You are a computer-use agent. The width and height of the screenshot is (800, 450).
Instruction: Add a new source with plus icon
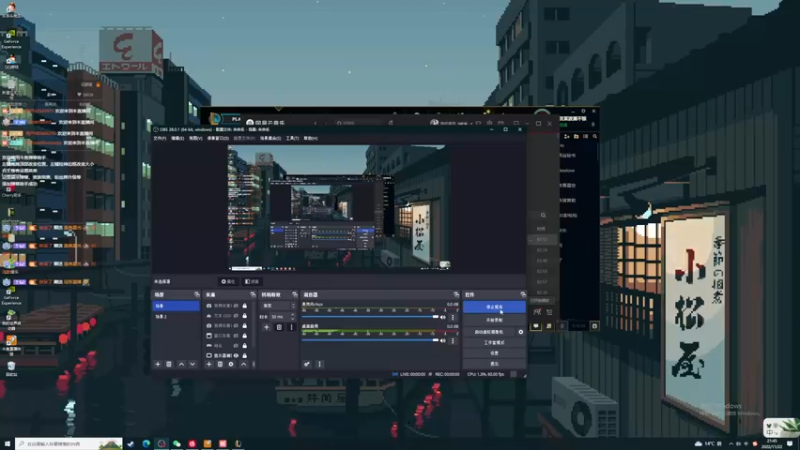tap(209, 364)
